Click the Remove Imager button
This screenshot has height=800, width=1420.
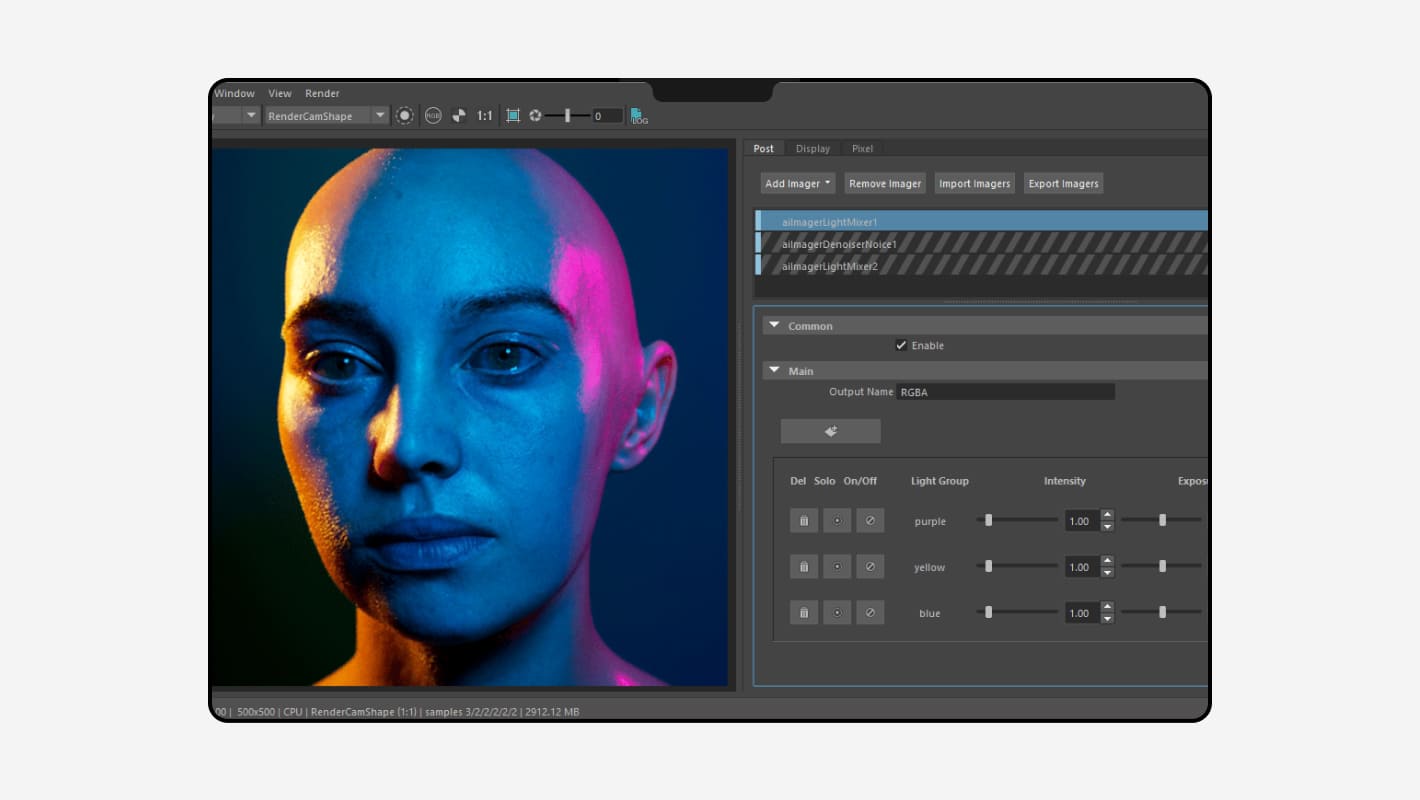tap(885, 184)
